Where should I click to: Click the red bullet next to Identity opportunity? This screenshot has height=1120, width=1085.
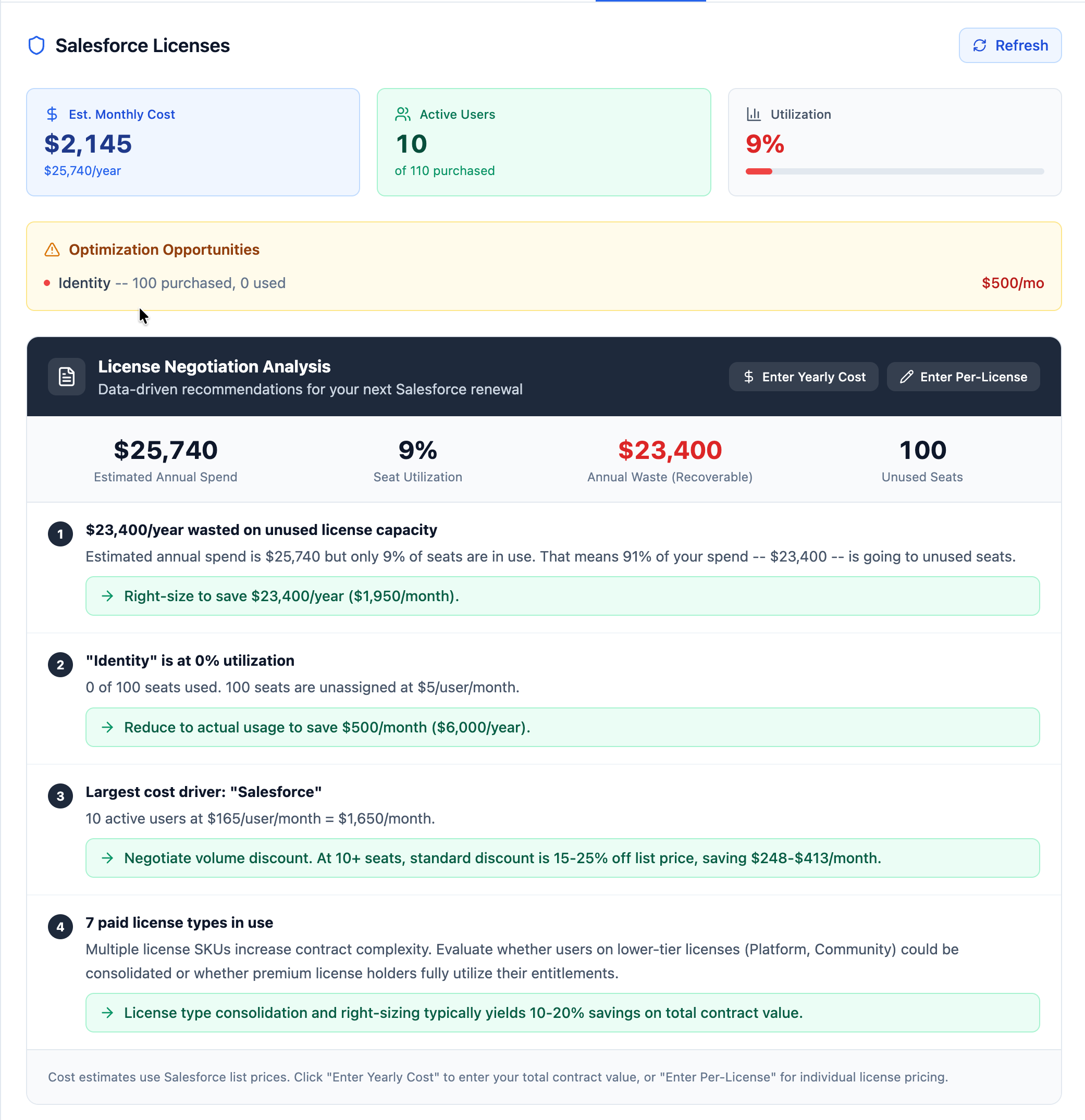[47, 282]
